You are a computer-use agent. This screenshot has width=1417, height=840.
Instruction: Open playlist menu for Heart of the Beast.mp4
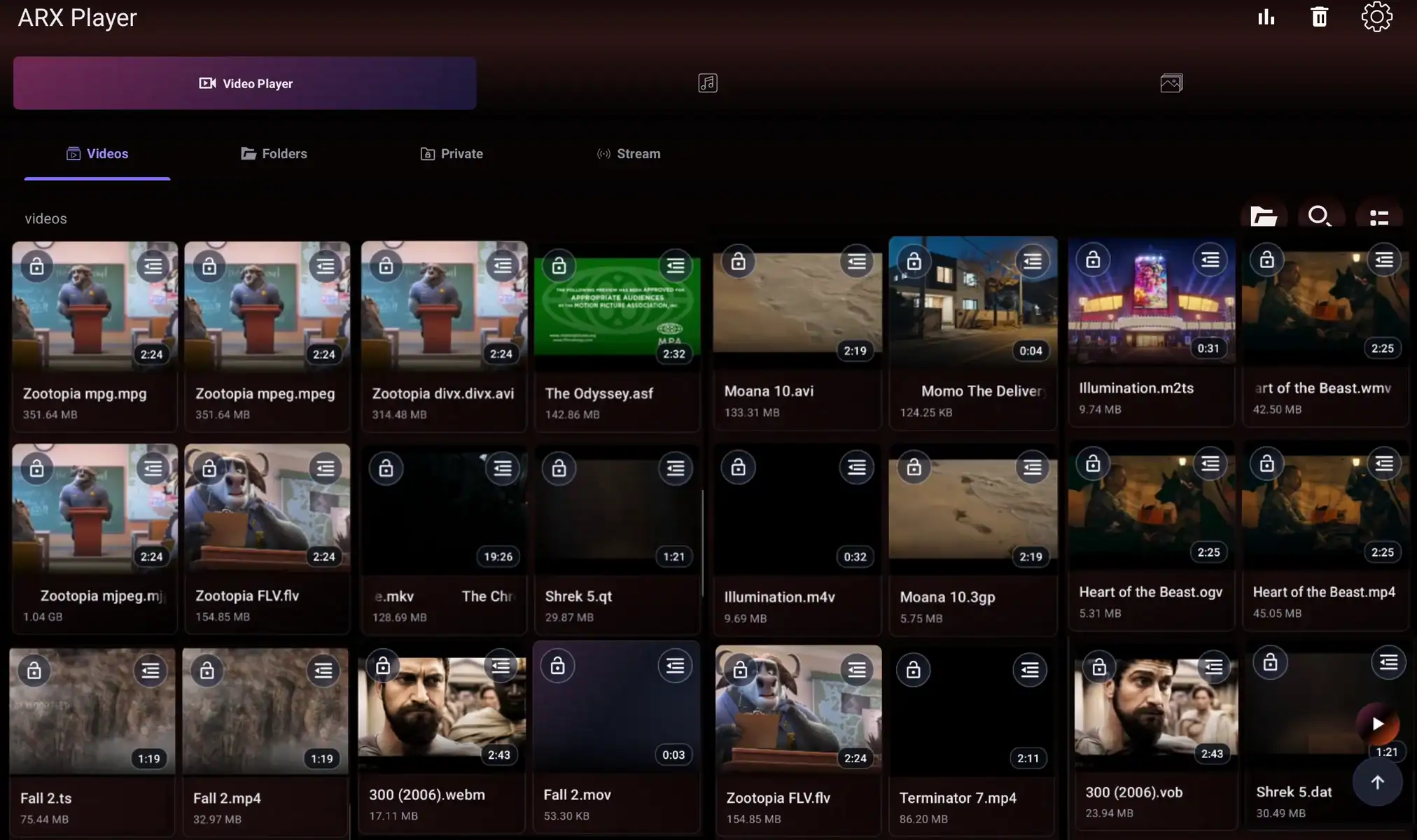point(1384,463)
